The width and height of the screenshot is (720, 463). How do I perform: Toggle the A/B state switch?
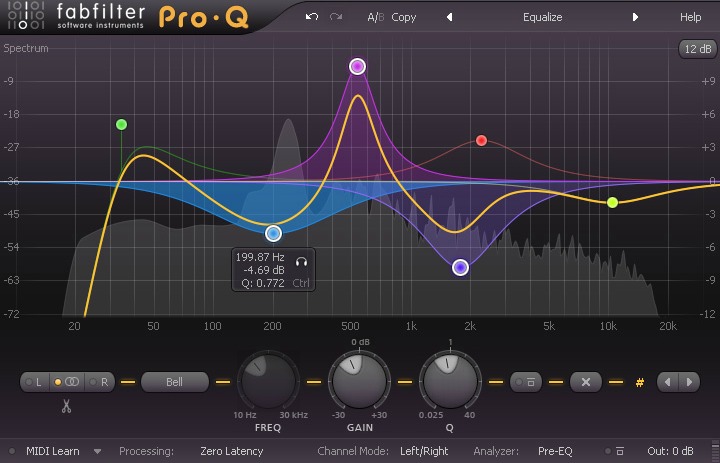(x=375, y=17)
